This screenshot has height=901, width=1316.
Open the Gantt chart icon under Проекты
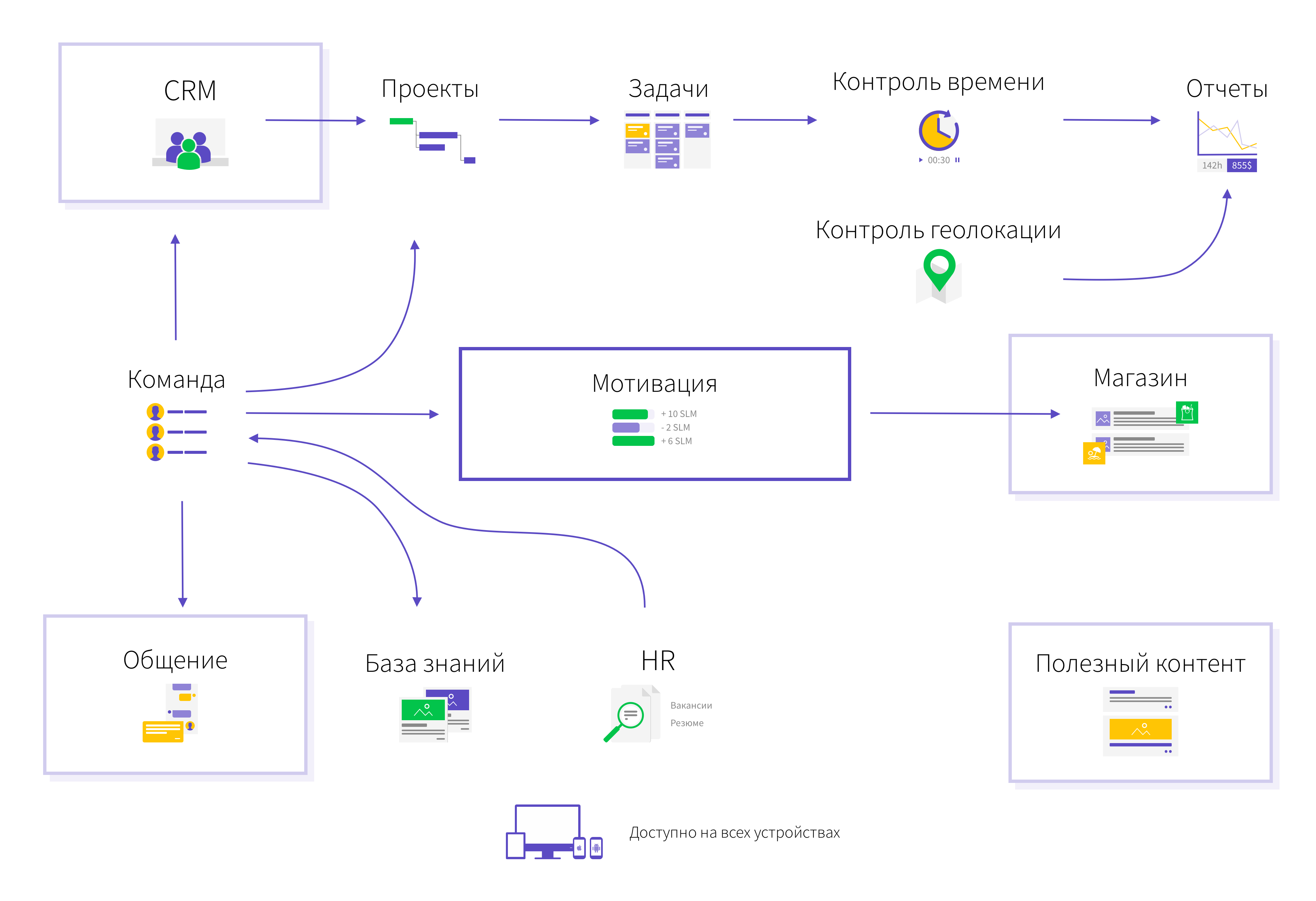click(433, 140)
